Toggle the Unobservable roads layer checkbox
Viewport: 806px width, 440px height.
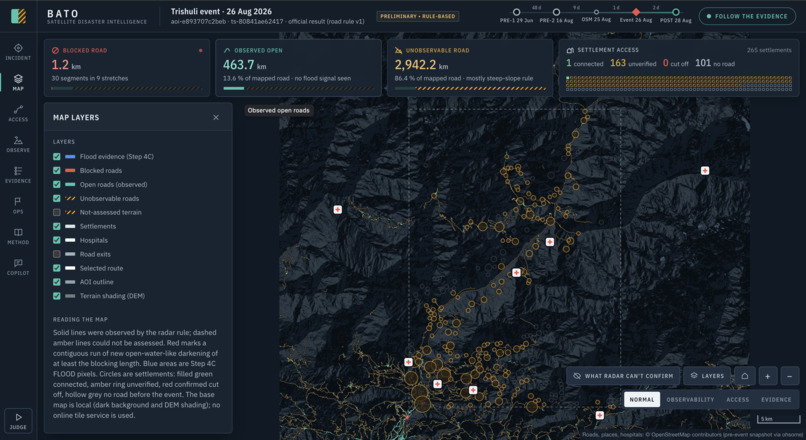coord(57,198)
